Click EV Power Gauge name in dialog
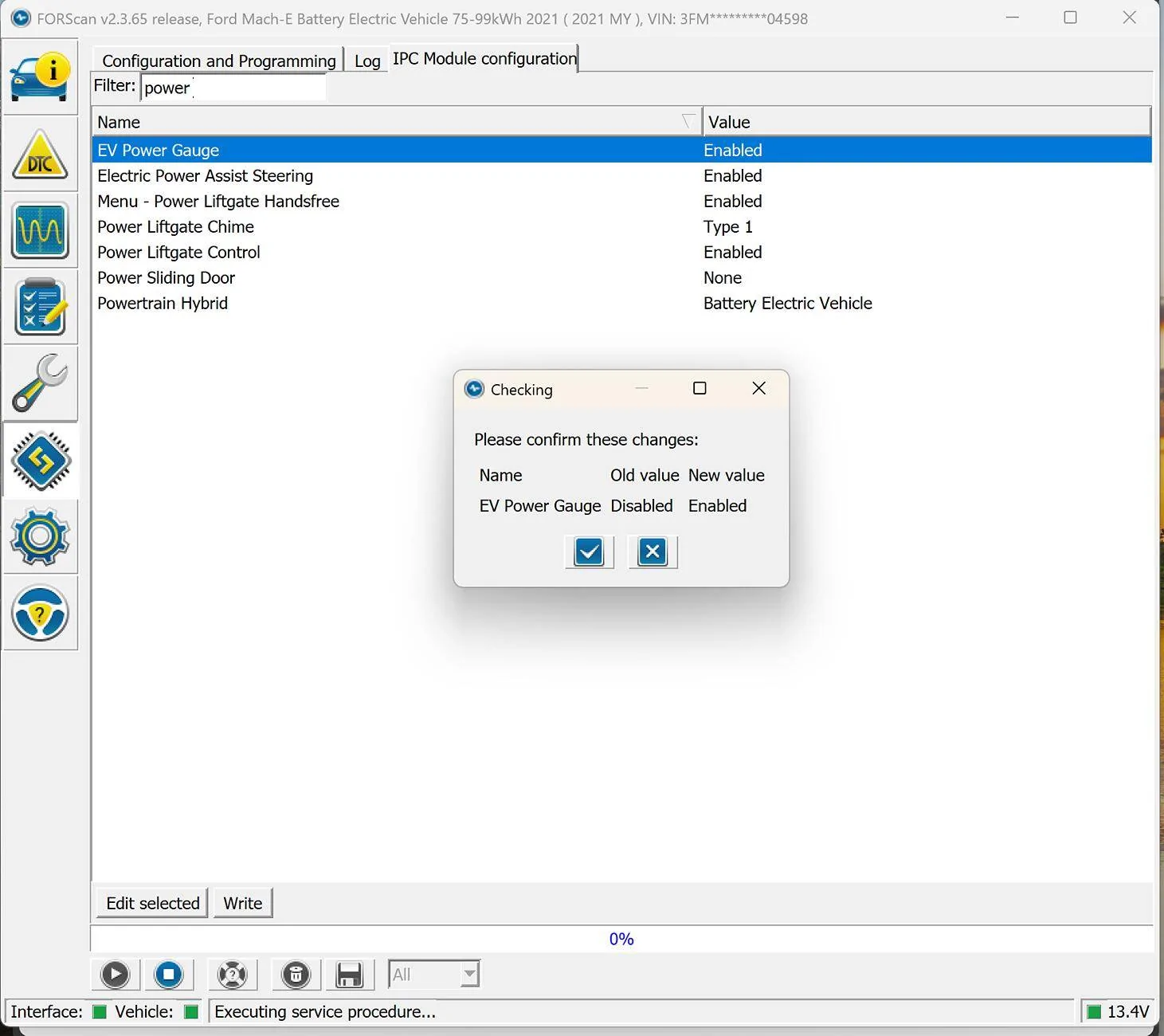The width and height of the screenshot is (1164, 1036). (539, 506)
